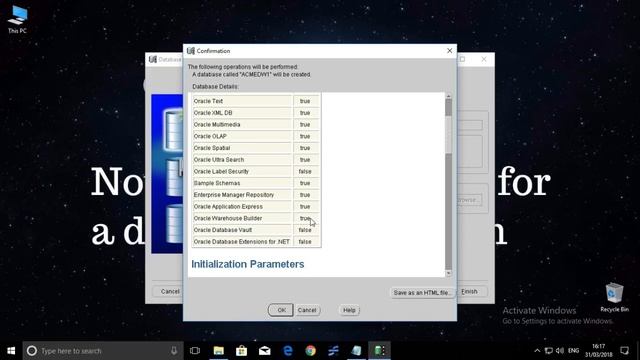Screen dimensions: 640x360
Task: Click the active Database Assistant taskbar icon
Action: pos(380,351)
